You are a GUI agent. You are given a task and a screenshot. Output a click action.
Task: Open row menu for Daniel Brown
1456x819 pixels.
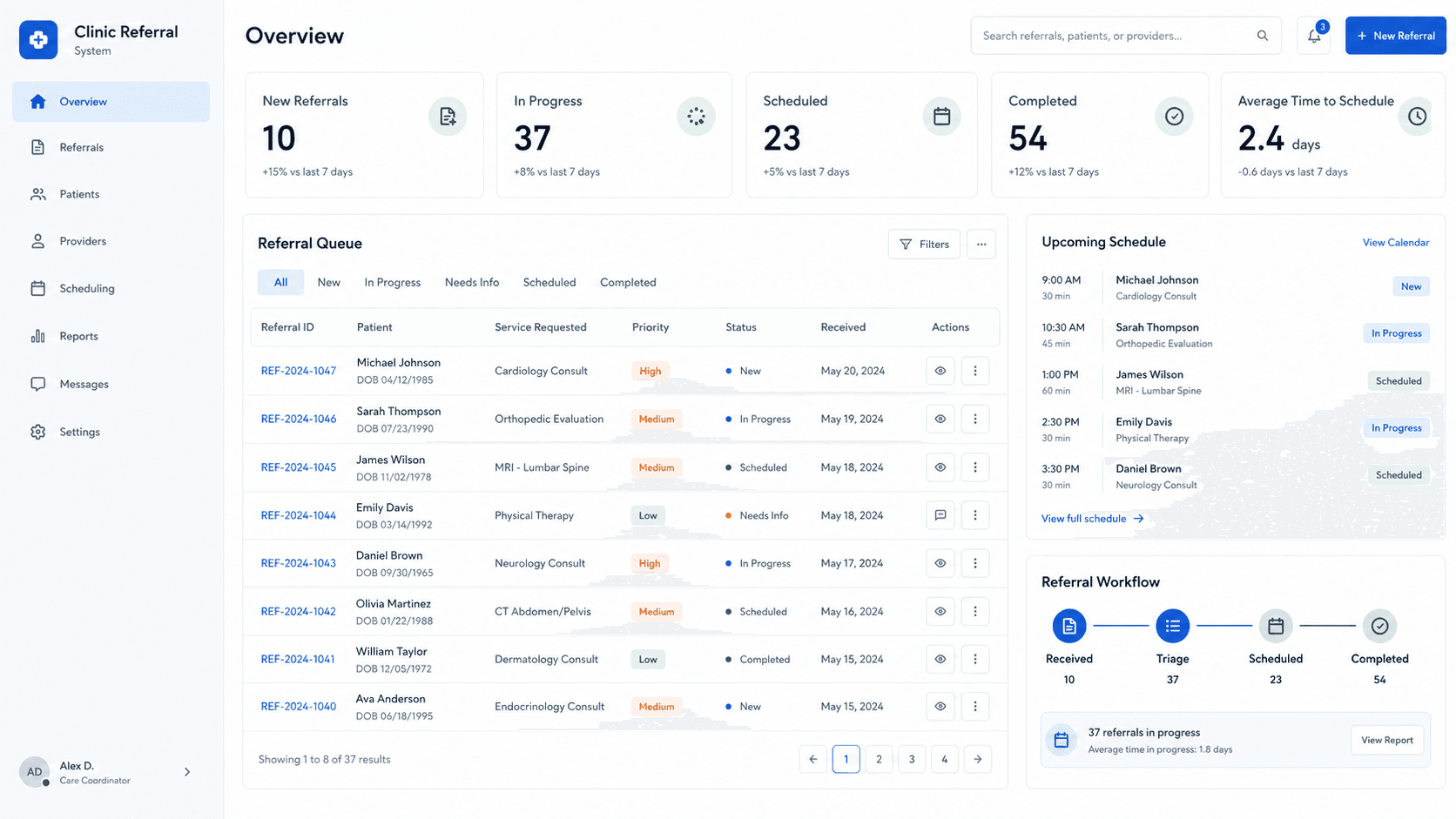(975, 563)
